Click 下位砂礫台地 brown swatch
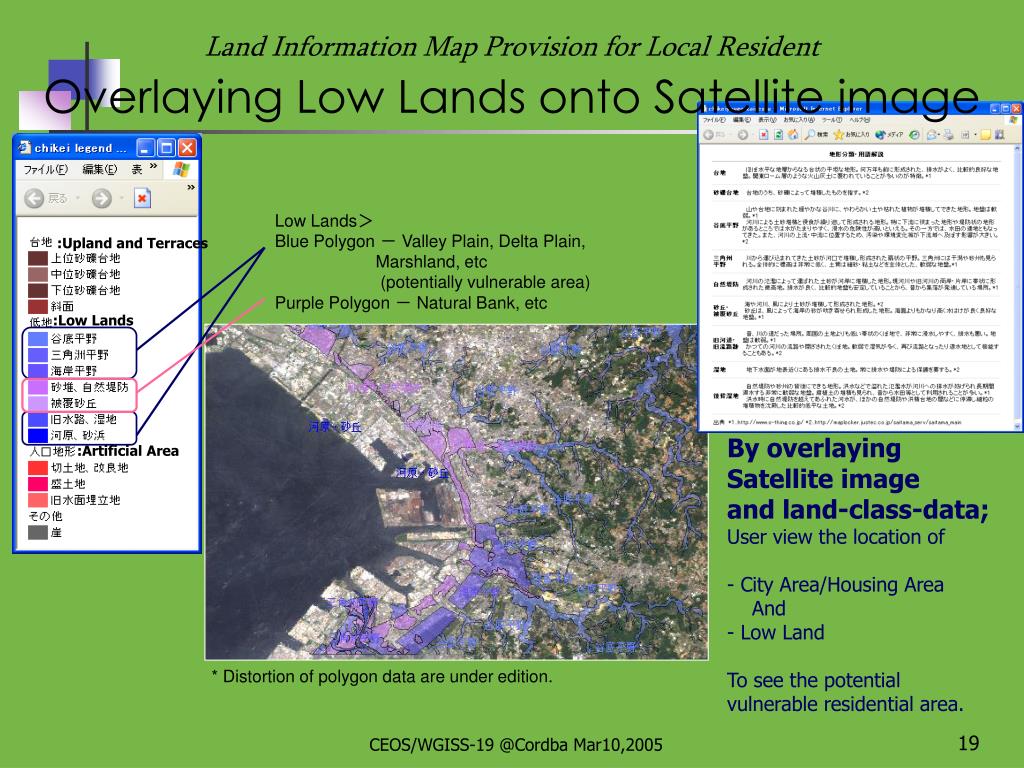1024x768 pixels. [38, 291]
